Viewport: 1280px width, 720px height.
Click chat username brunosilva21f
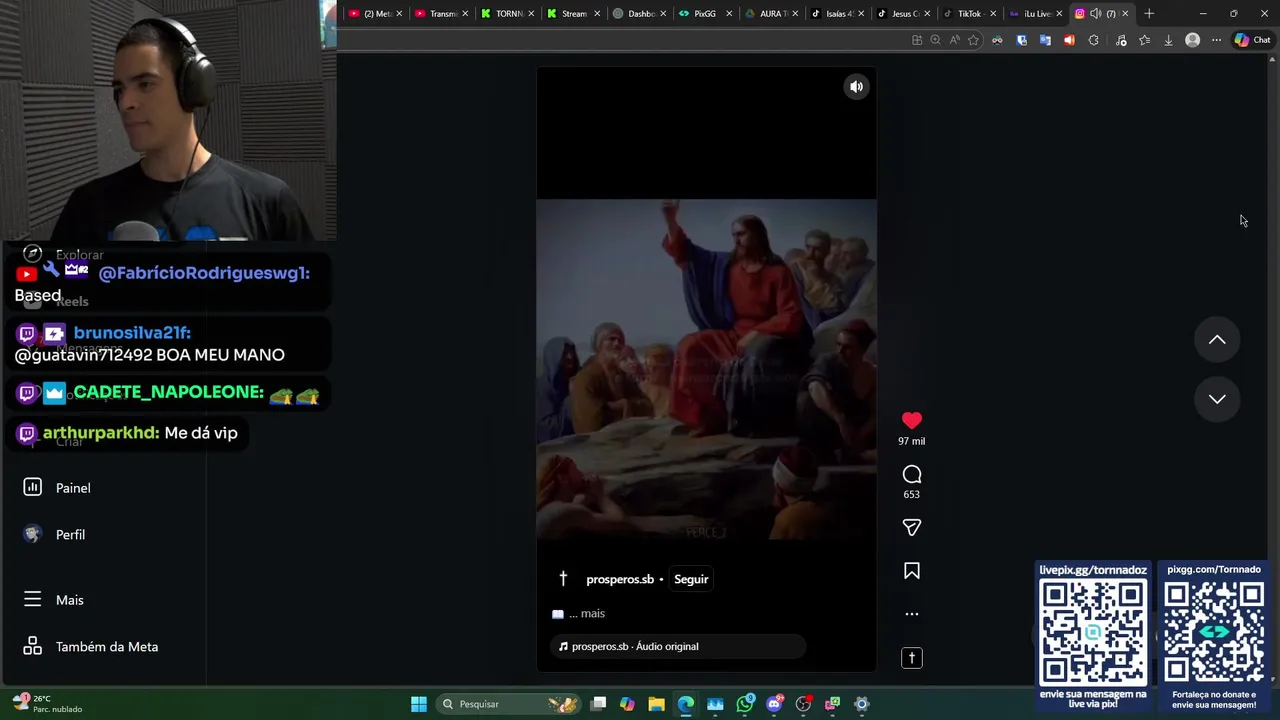pyautogui.click(x=132, y=333)
